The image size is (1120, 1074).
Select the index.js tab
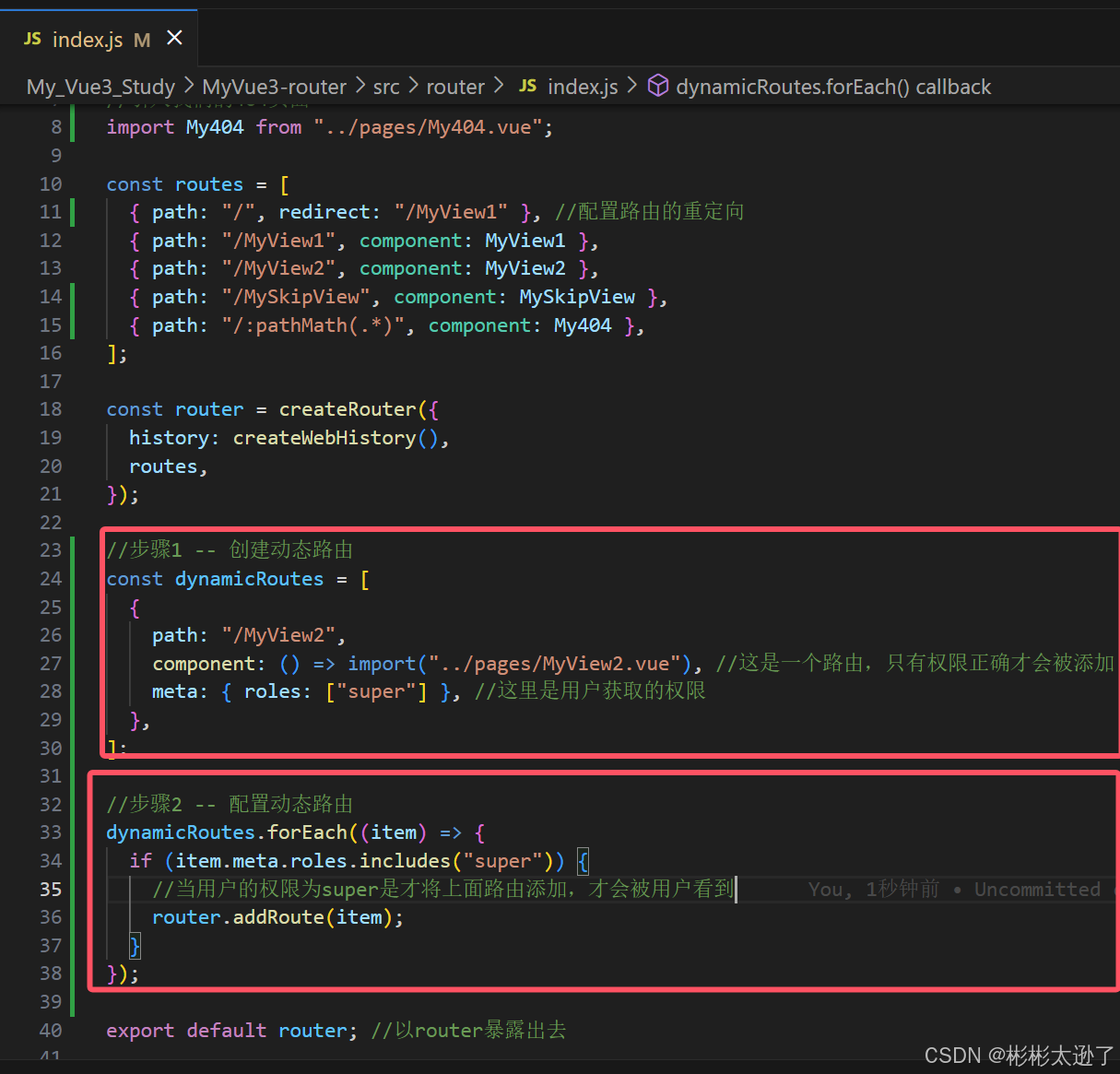[100, 40]
